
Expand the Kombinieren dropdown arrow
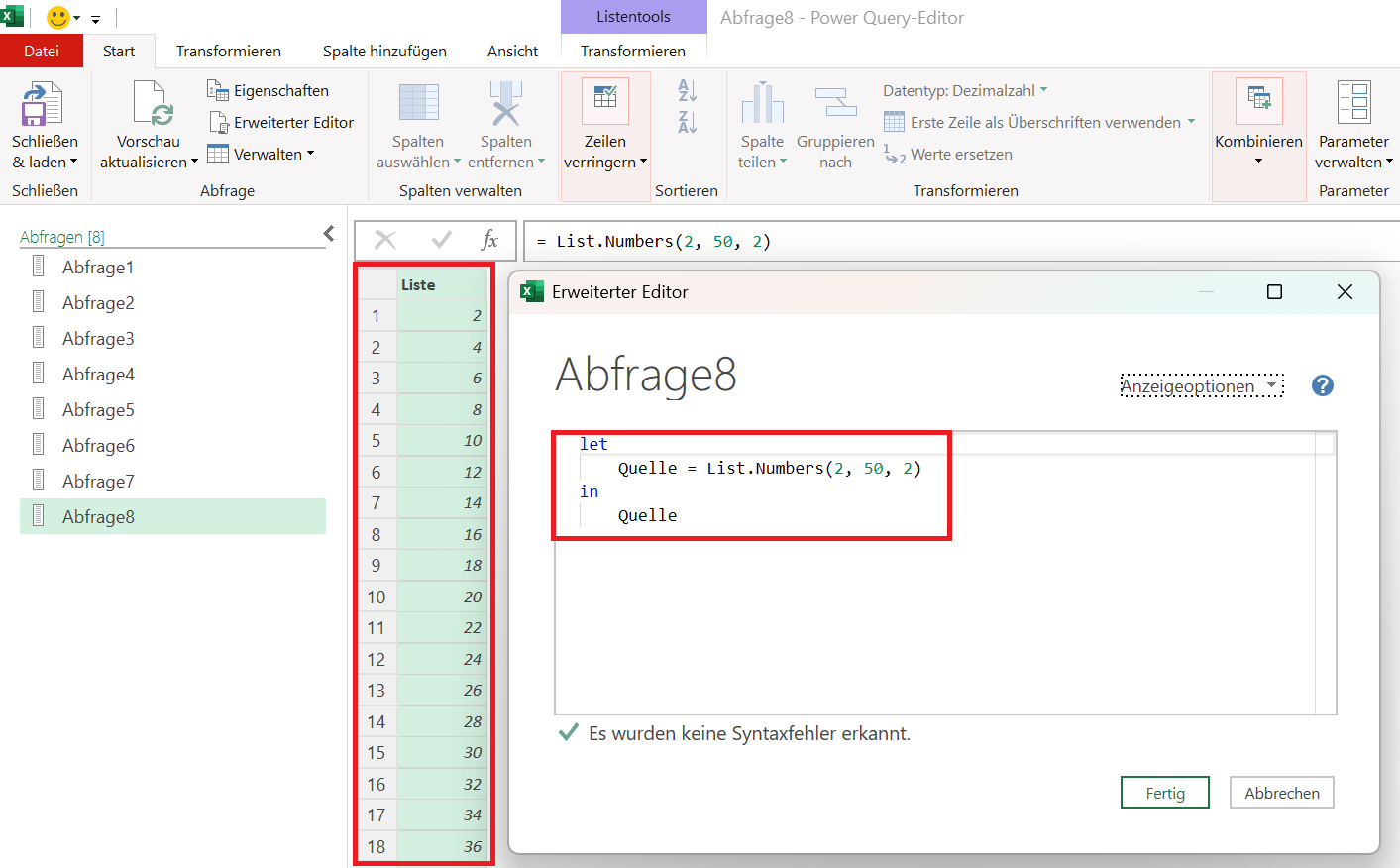coord(1259,162)
